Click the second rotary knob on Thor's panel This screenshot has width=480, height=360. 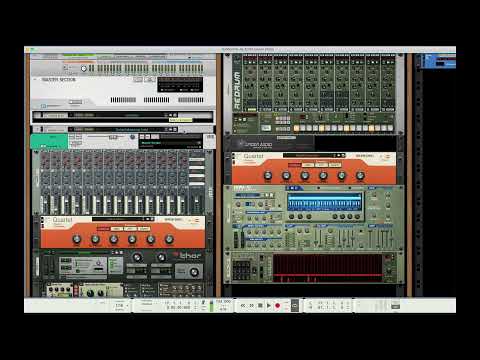coord(161,257)
